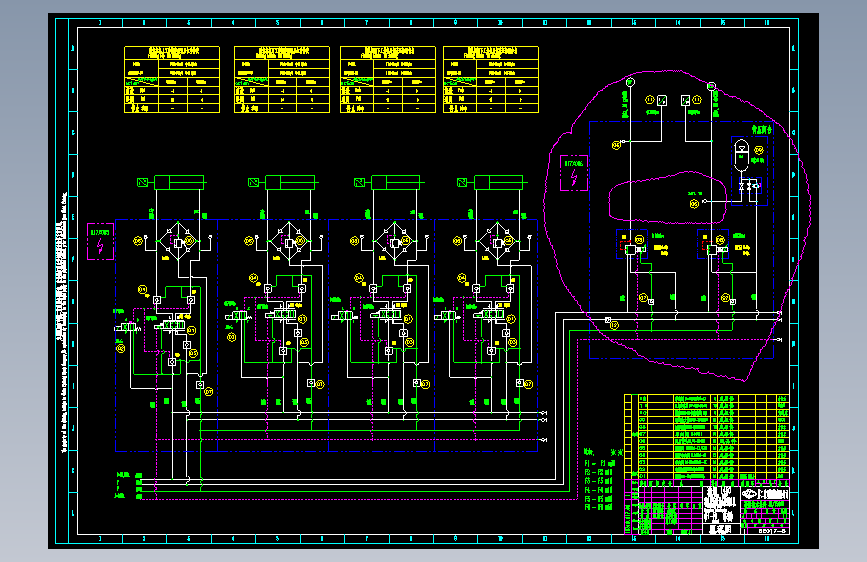
Task: Select the left pressure transducer square symbol
Action: point(662,101)
